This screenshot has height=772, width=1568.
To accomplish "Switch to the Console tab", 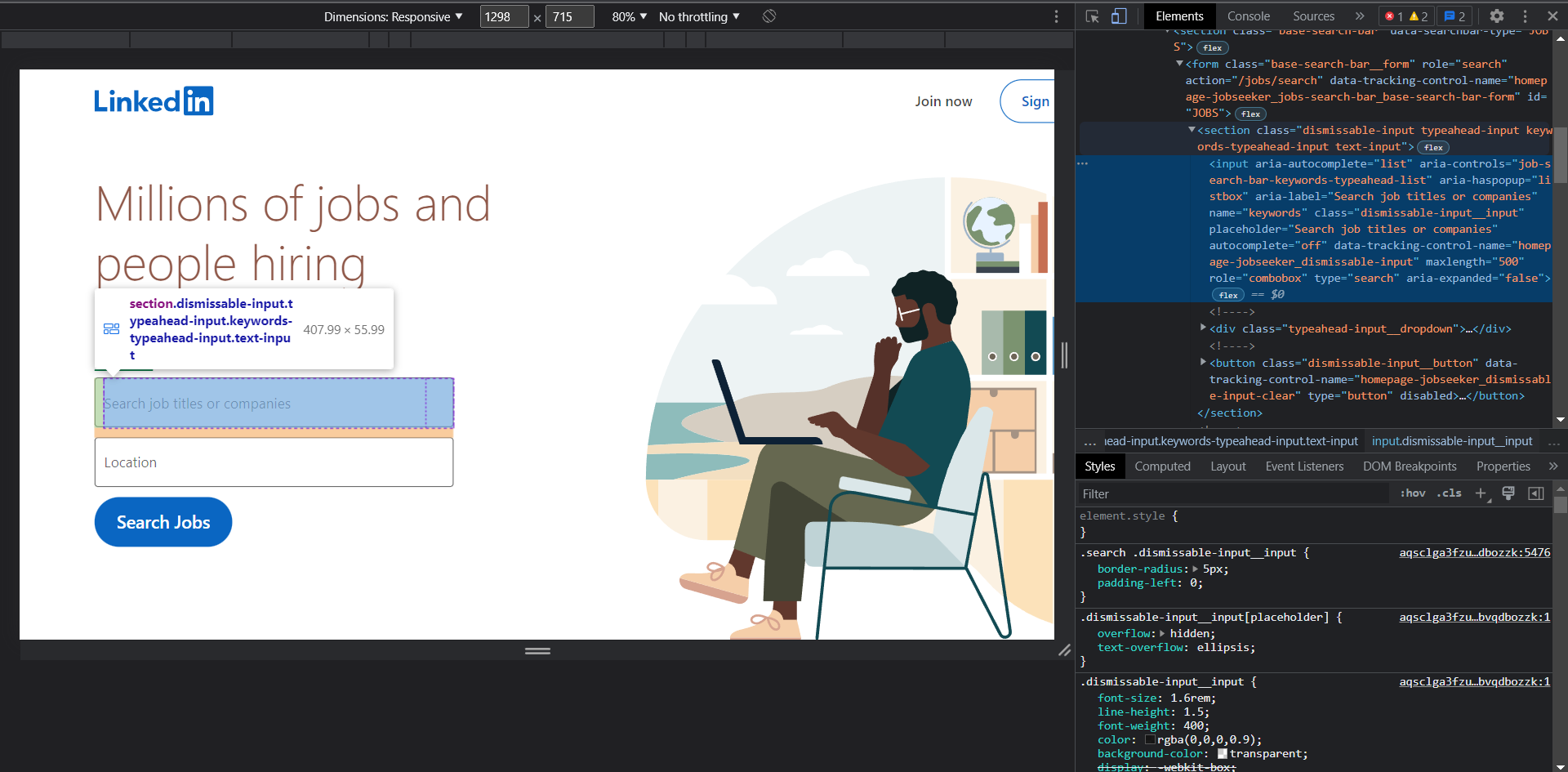I will pos(1248,16).
